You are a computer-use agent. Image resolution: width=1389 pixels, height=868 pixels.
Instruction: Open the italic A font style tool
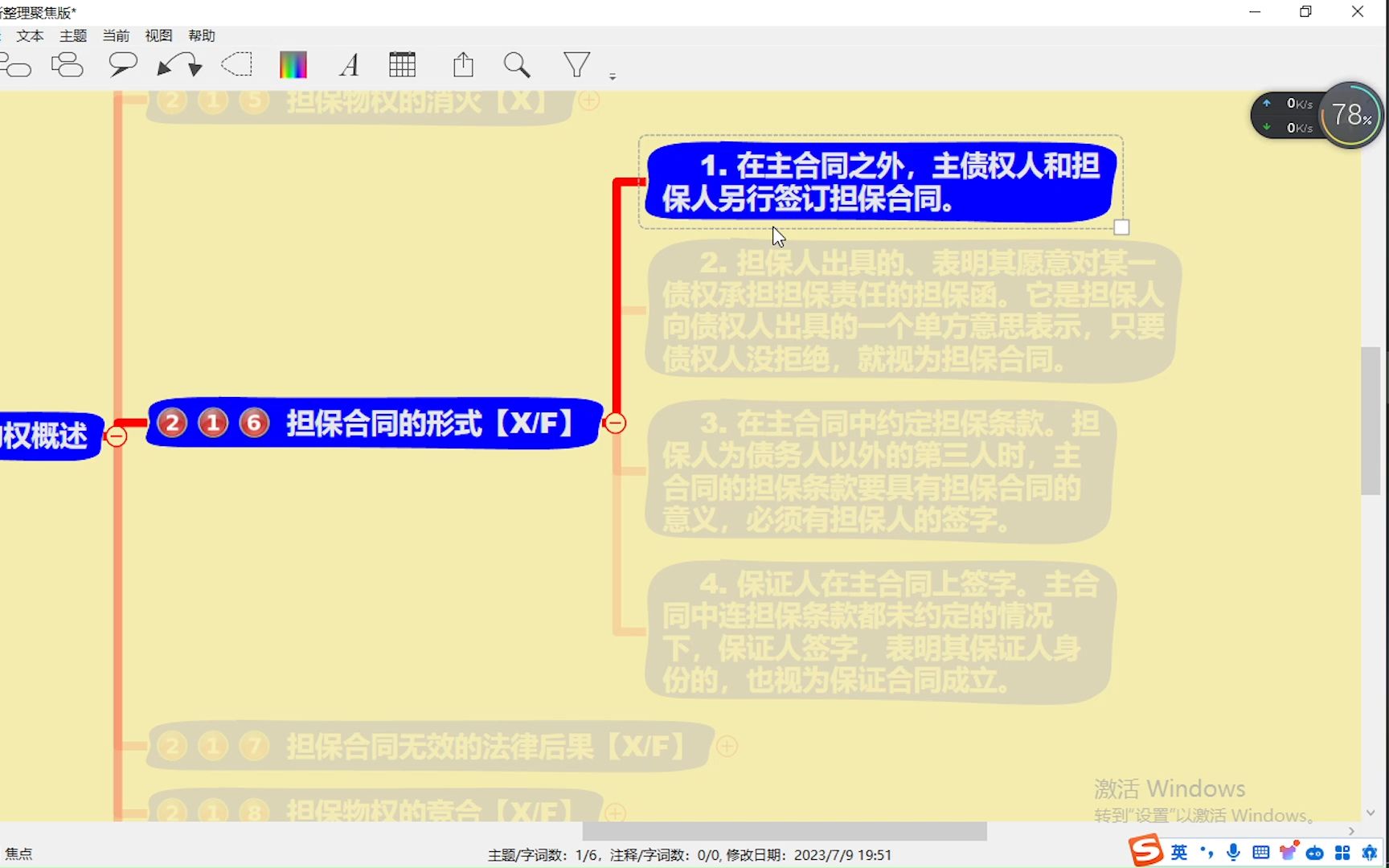tap(349, 65)
